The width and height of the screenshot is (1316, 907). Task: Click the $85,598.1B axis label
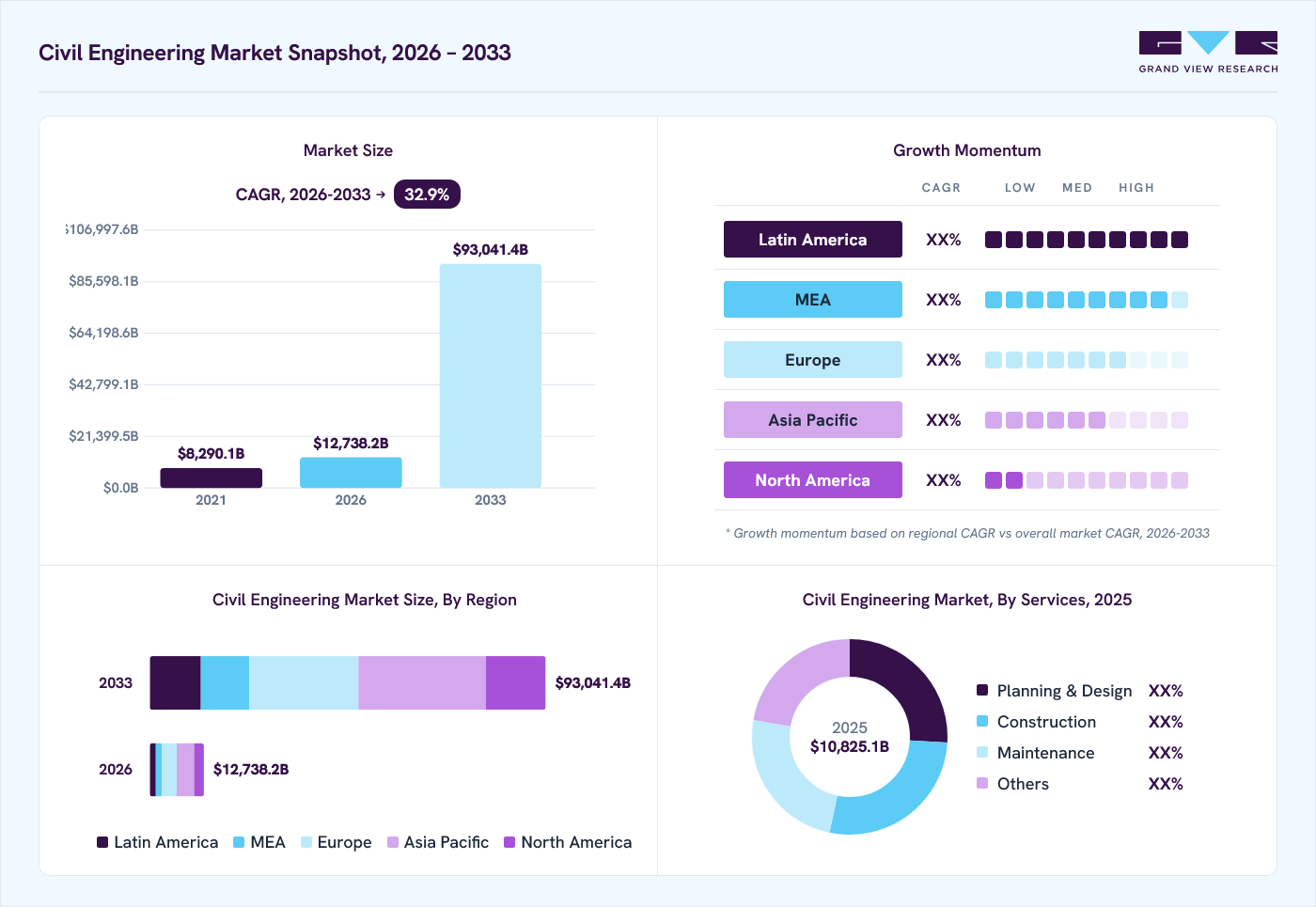point(103,281)
